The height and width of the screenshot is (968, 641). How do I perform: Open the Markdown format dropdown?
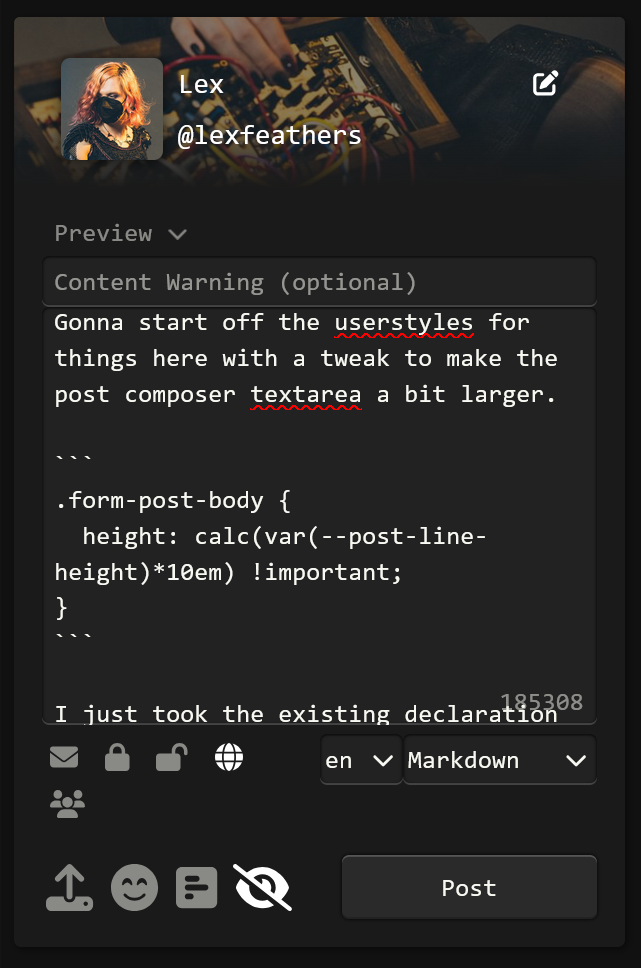(x=498, y=760)
